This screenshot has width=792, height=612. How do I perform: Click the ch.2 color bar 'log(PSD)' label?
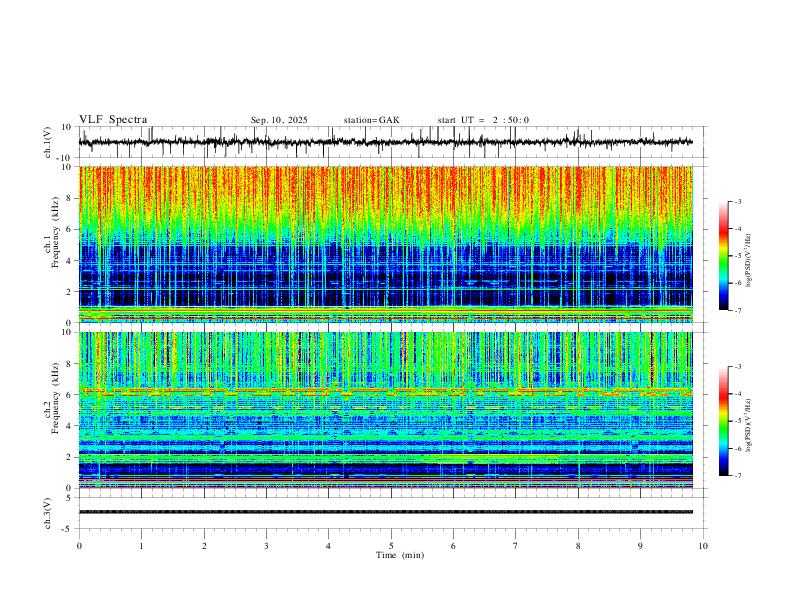pyautogui.click(x=749, y=425)
